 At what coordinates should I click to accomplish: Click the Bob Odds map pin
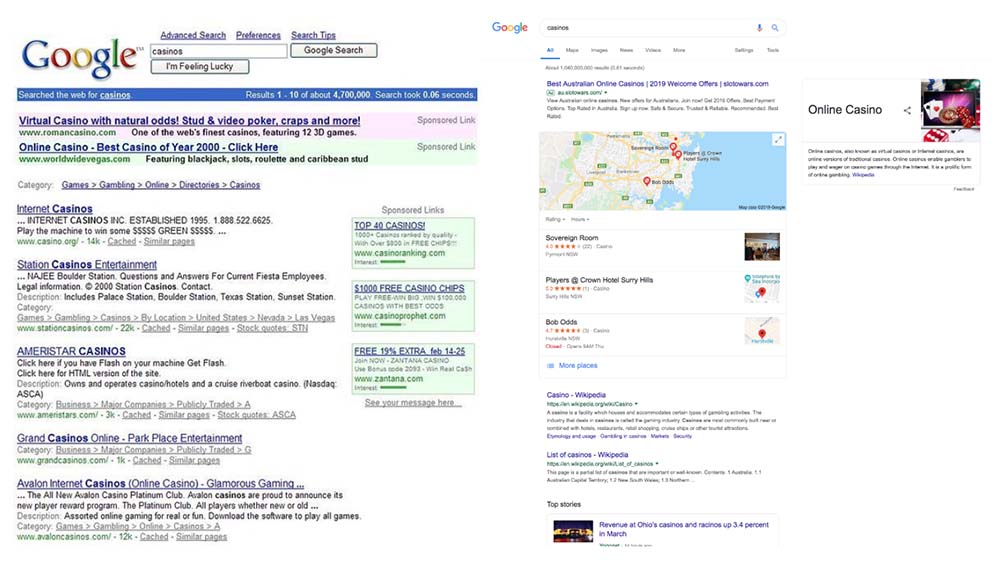tap(647, 182)
